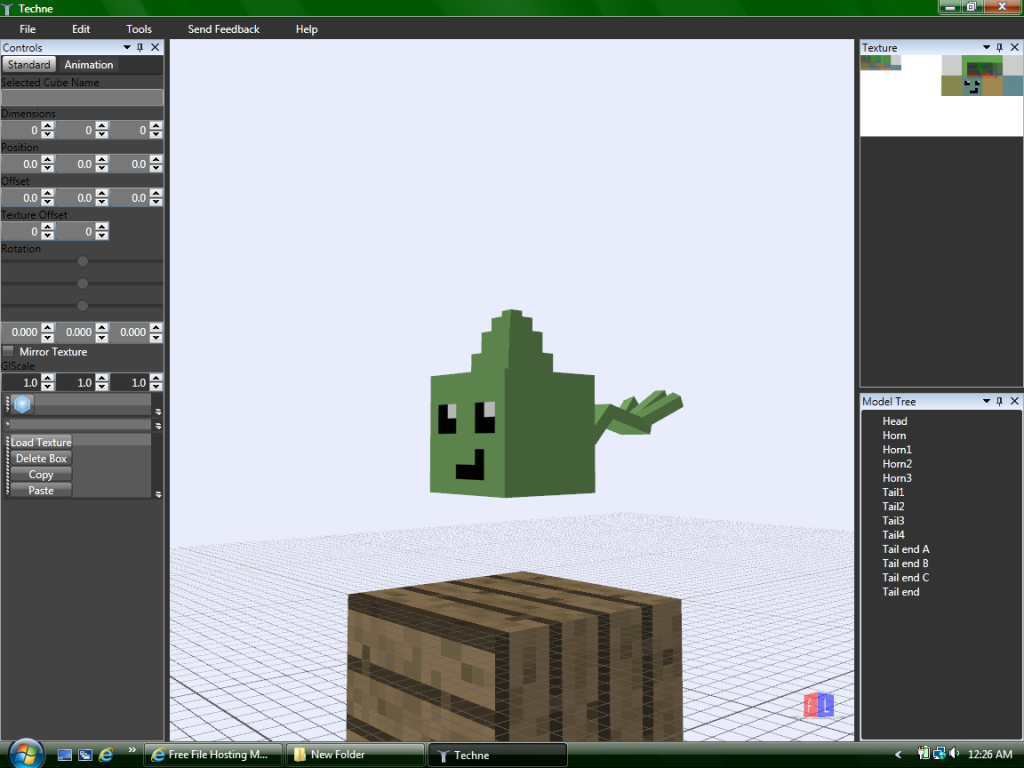Show hidden system tray icons arrow
The image size is (1024, 768).
click(898, 755)
